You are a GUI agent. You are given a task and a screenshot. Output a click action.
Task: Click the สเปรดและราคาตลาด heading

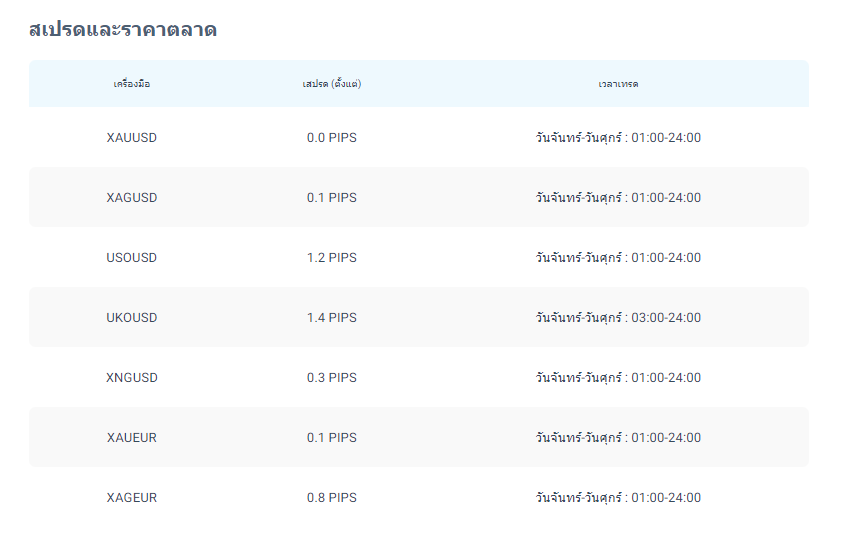pyautogui.click(x=123, y=30)
